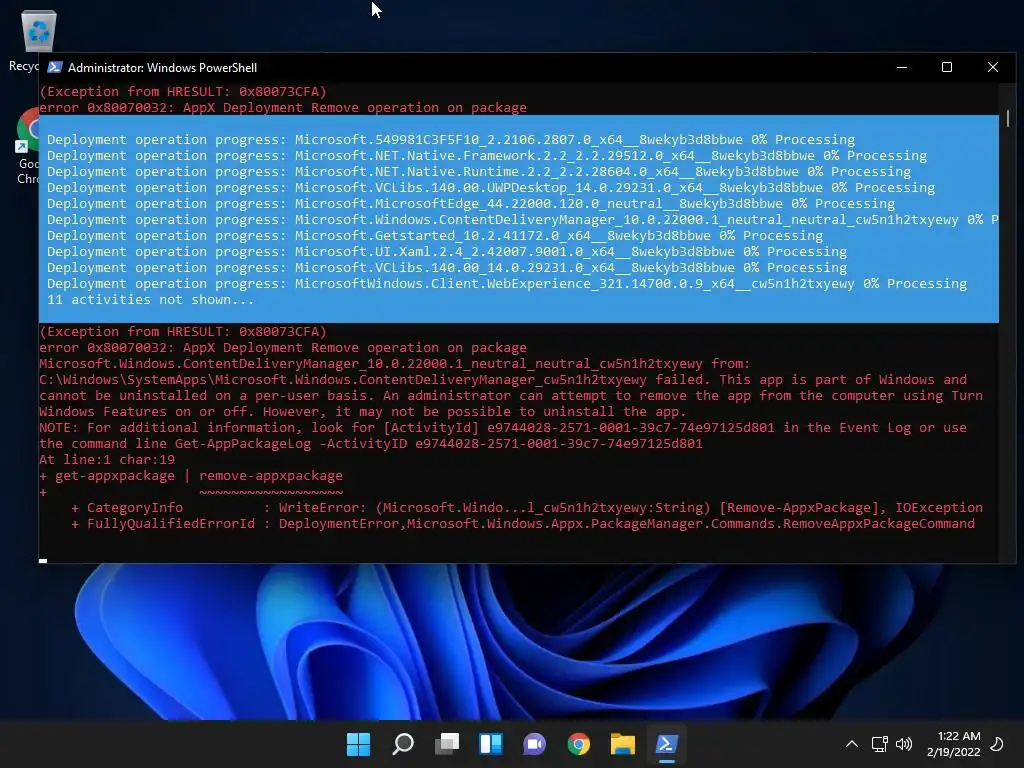Click the VCLibs.140.00.UWPDesktop progress line
This screenshot has height=768, width=1024.
490,188
